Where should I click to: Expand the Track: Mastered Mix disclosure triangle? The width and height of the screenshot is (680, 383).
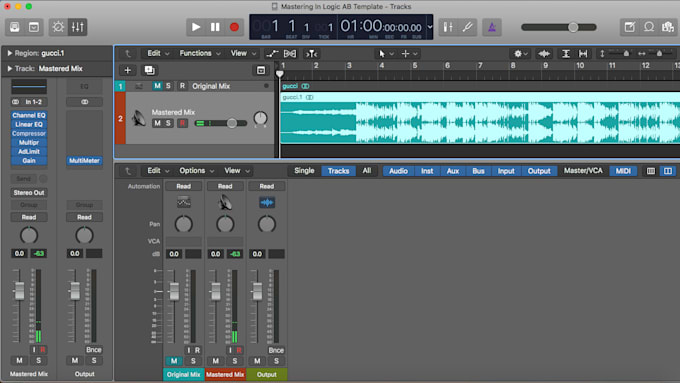9,69
